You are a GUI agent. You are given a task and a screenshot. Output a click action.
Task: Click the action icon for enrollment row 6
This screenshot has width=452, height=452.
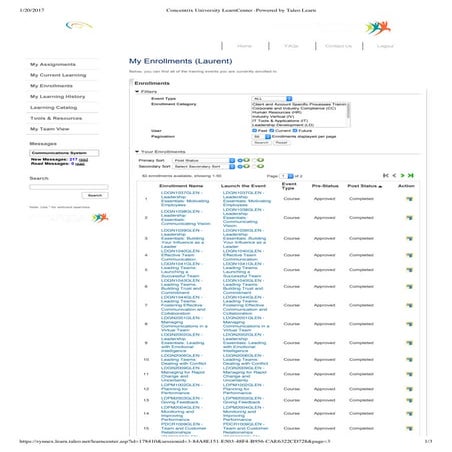(x=409, y=286)
